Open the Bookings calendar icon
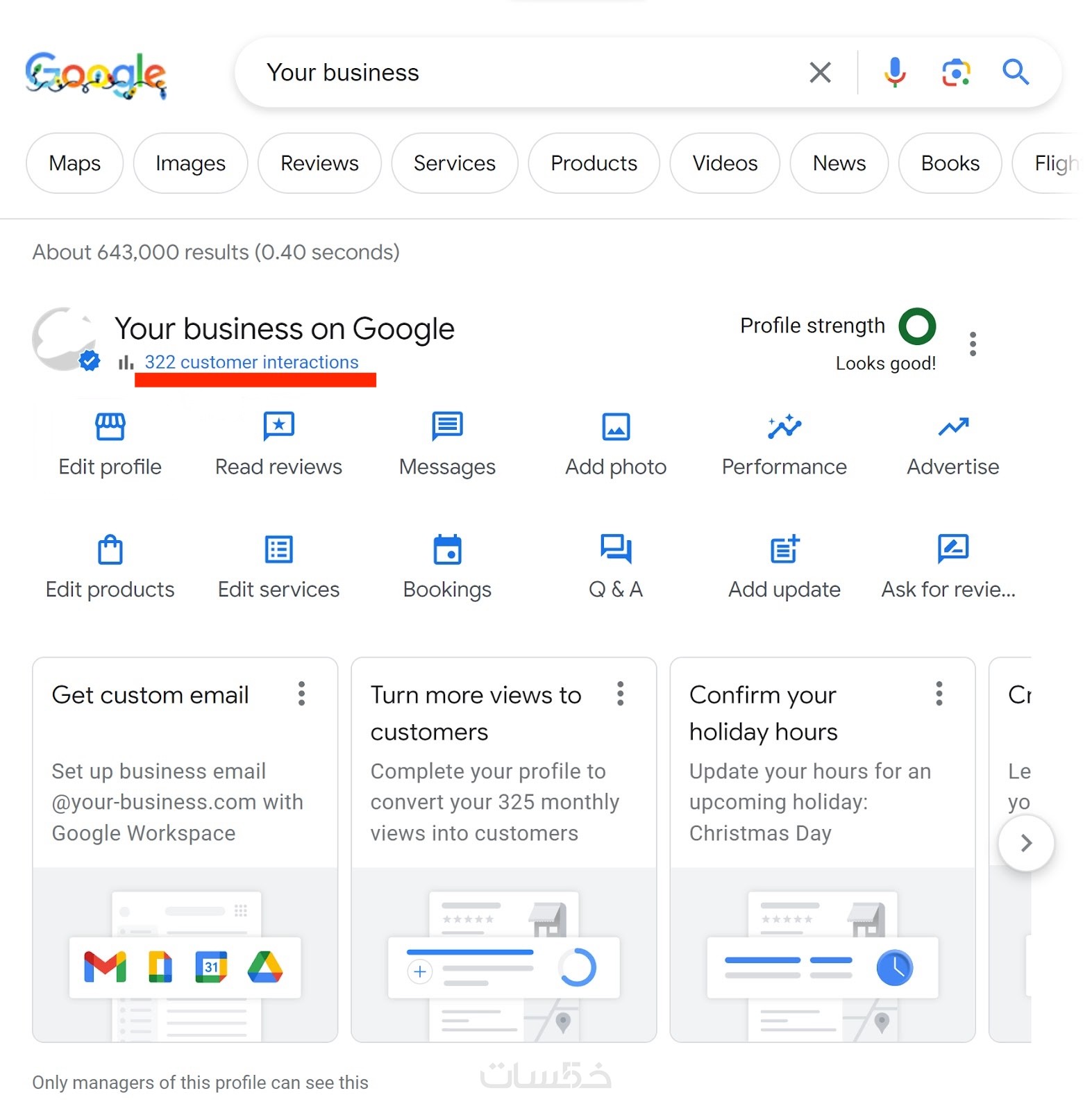The image size is (1092, 1111). [447, 549]
